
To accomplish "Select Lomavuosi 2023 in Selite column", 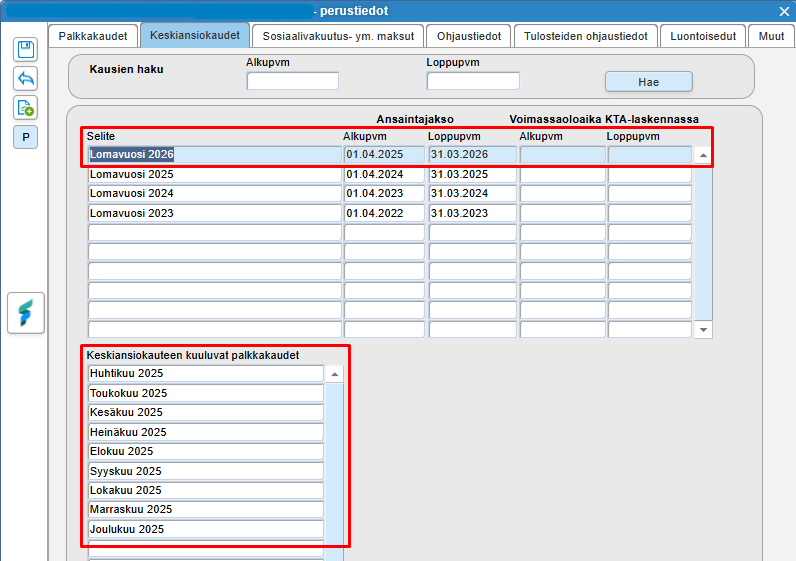I will click(214, 213).
